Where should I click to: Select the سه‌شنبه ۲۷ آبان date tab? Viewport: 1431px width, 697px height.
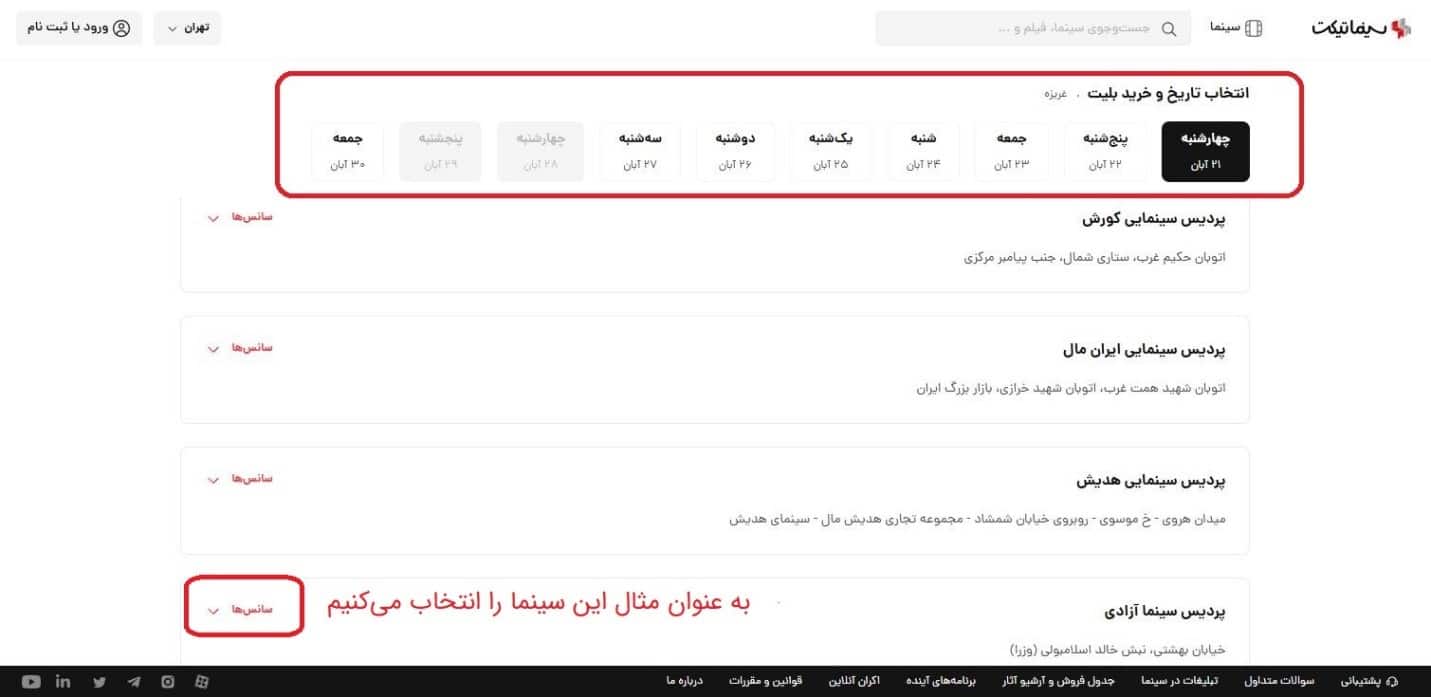pos(640,152)
